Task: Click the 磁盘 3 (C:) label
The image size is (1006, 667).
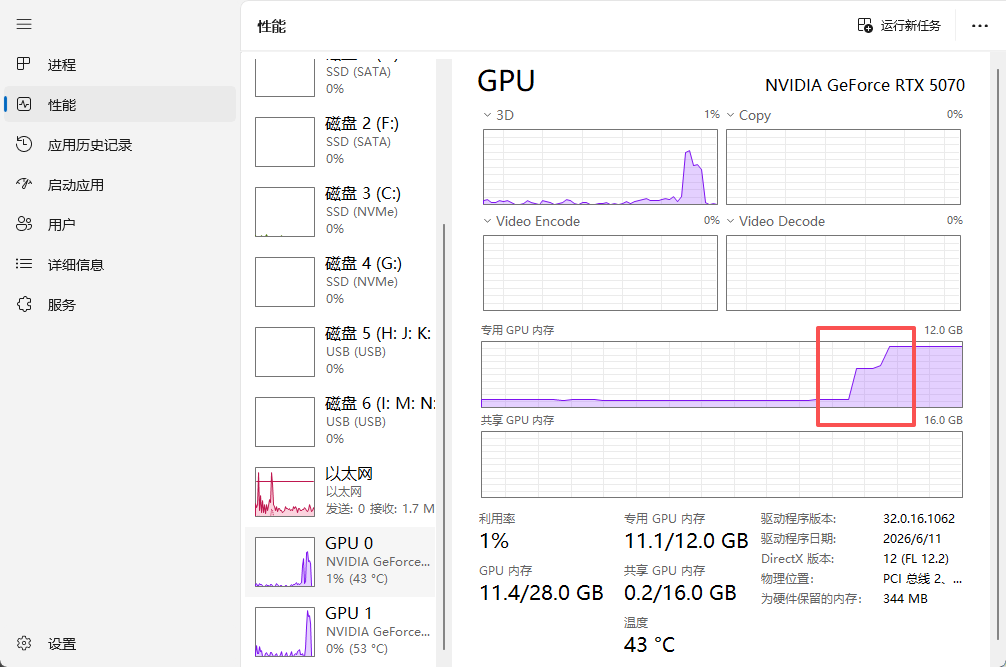Action: [x=362, y=193]
